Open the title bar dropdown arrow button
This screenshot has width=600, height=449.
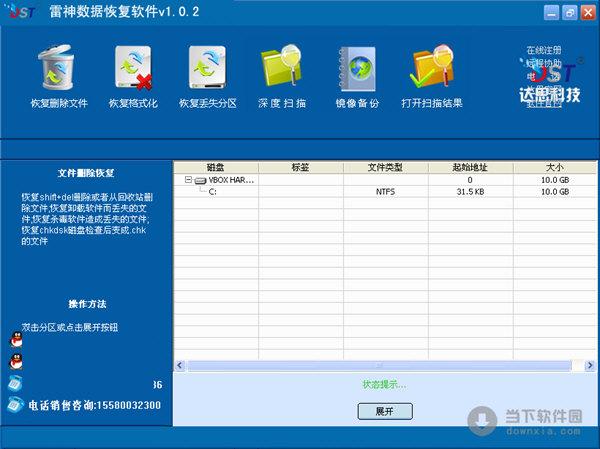[x=552, y=13]
